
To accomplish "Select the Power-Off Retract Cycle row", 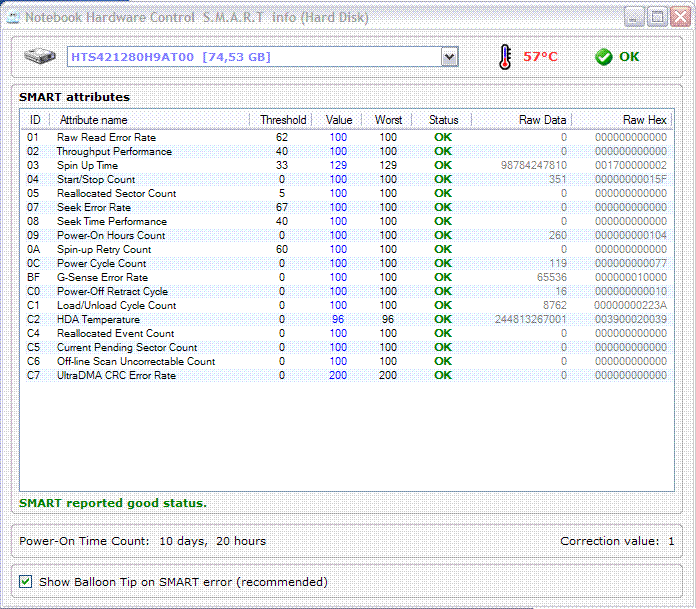I will 347,291.
